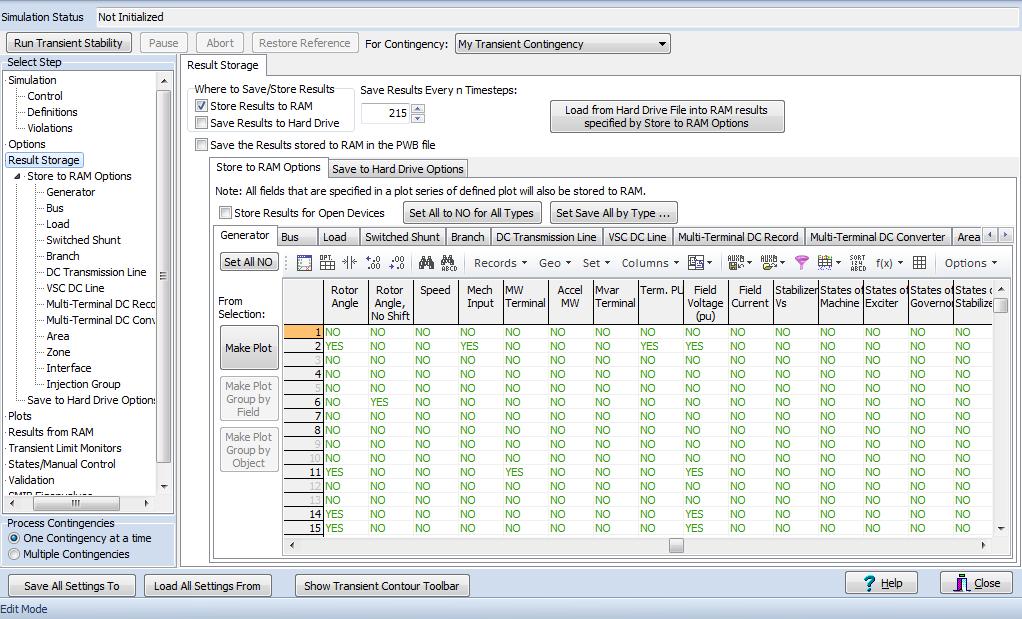The height and width of the screenshot is (619, 1022).
Task: Click the binoculars ABCD search icon
Action: (449, 263)
